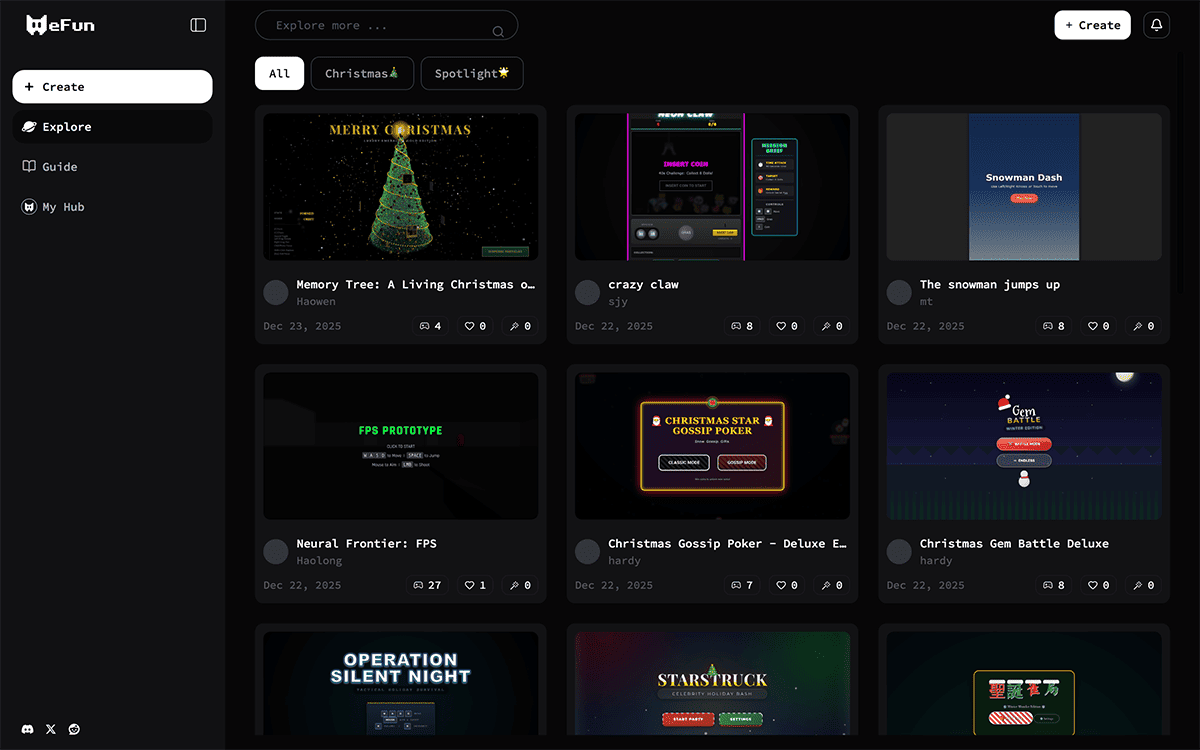Visit WeFun on X via the X icon
The width and height of the screenshot is (1200, 750).
(50, 729)
